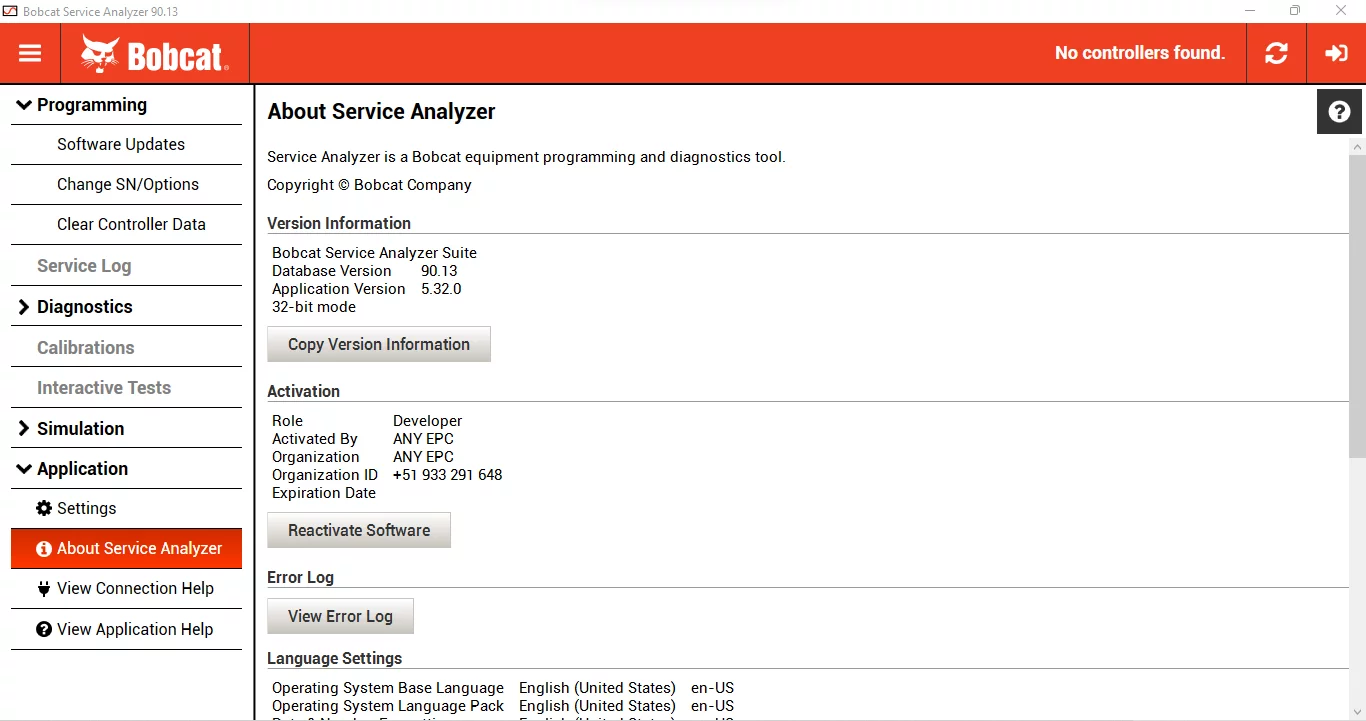Click the Application Help question icon
The width and height of the screenshot is (1366, 721).
[44, 629]
